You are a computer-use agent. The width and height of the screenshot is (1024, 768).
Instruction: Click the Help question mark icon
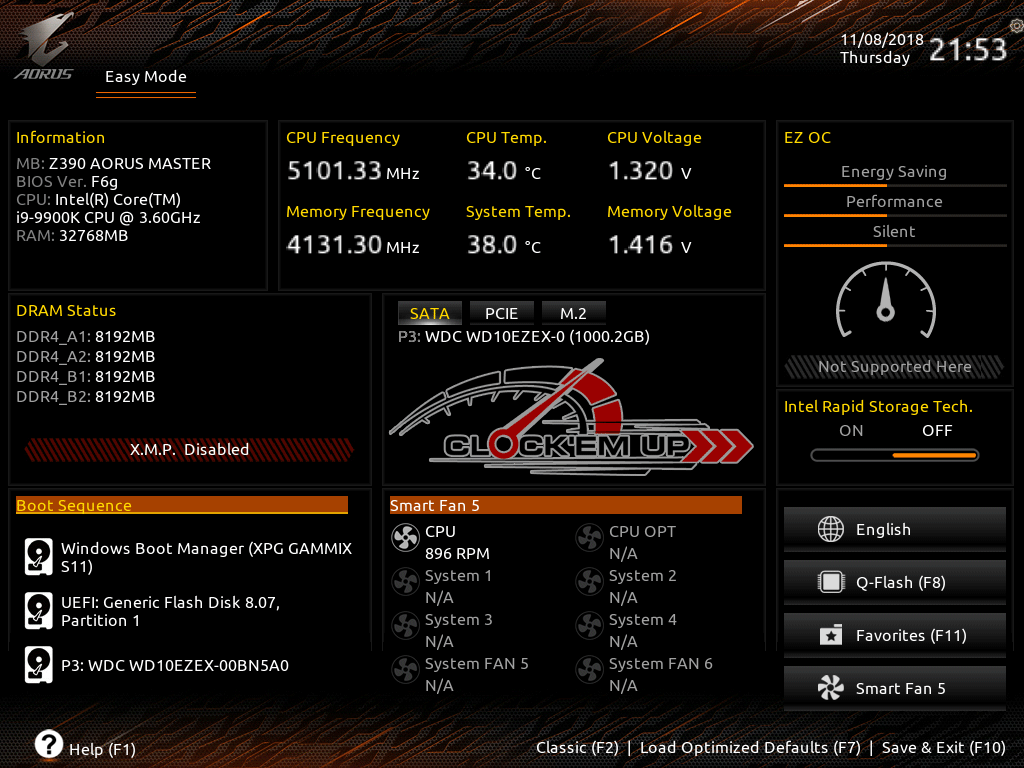tap(49, 744)
